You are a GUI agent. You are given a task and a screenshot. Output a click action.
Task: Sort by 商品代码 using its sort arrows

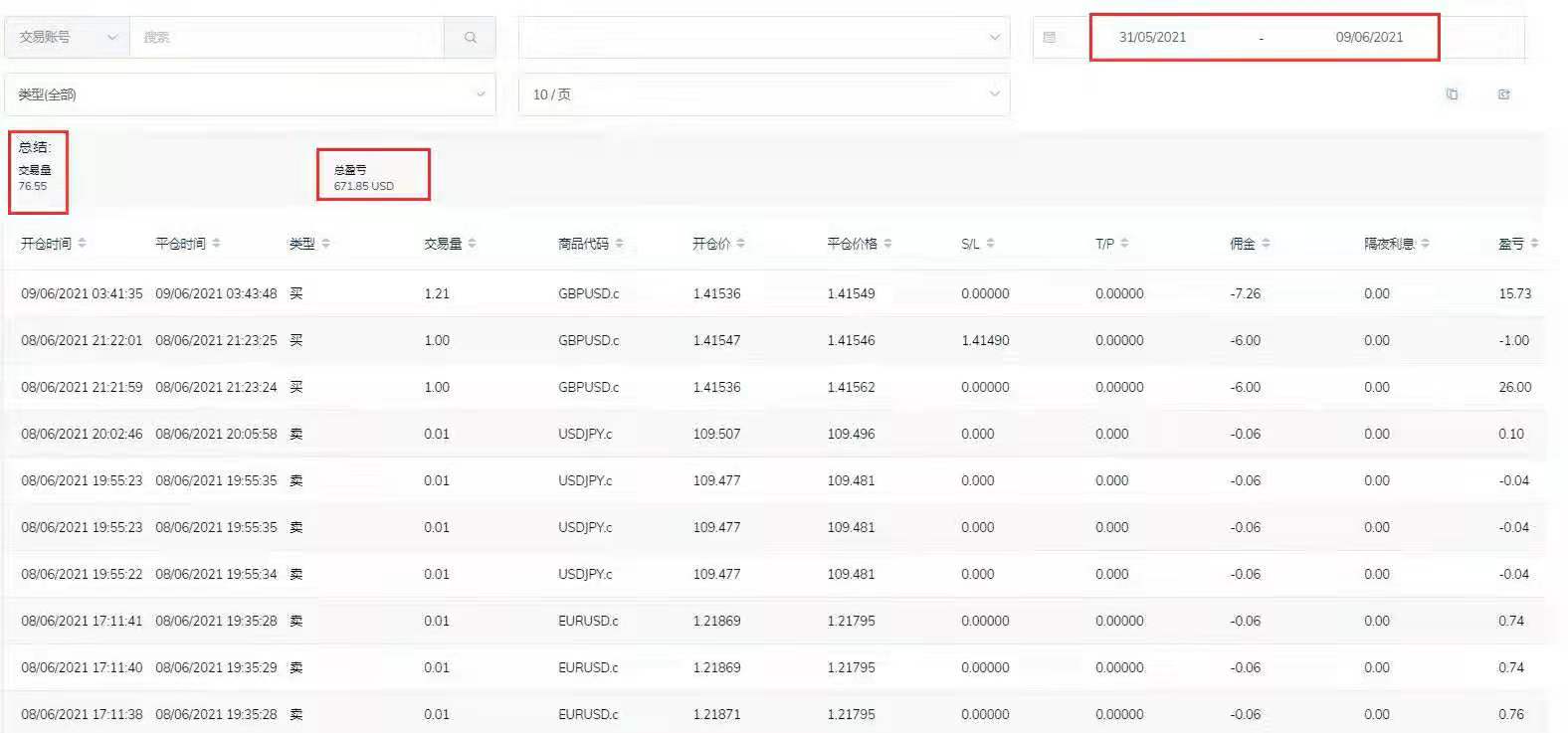[x=619, y=243]
